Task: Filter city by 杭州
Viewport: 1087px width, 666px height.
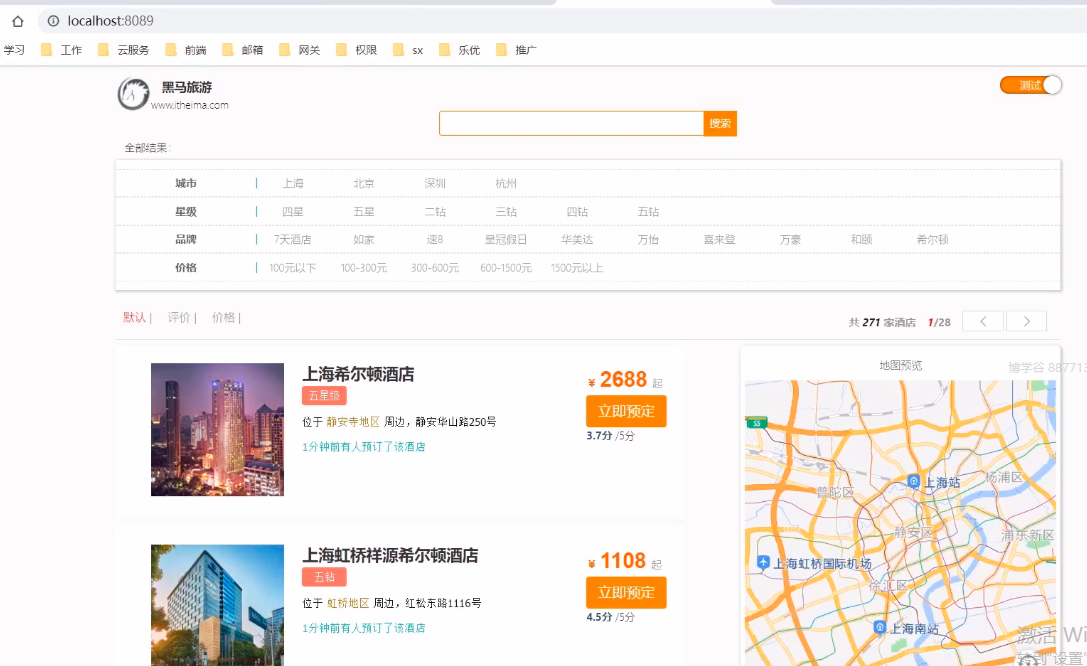Action: pos(506,184)
